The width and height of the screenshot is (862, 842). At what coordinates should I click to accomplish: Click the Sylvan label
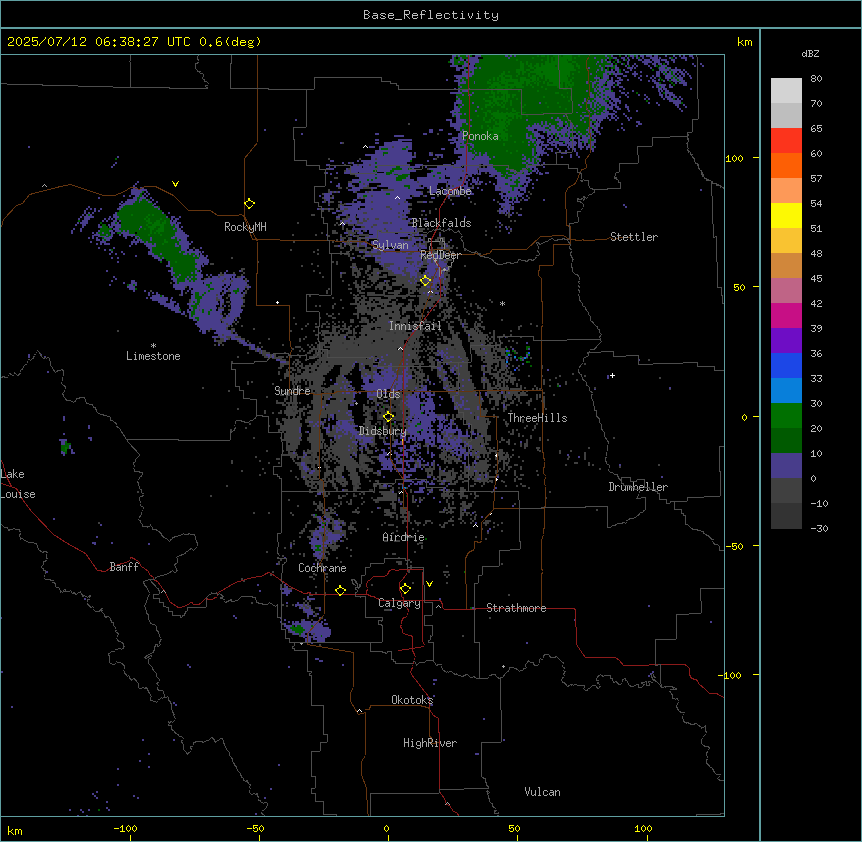390,245
